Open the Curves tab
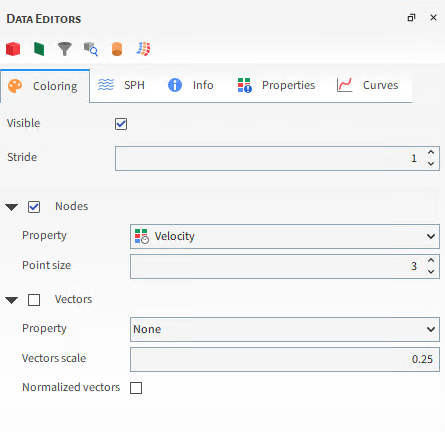Image resolution: width=445 pixels, height=432 pixels. 367,85
